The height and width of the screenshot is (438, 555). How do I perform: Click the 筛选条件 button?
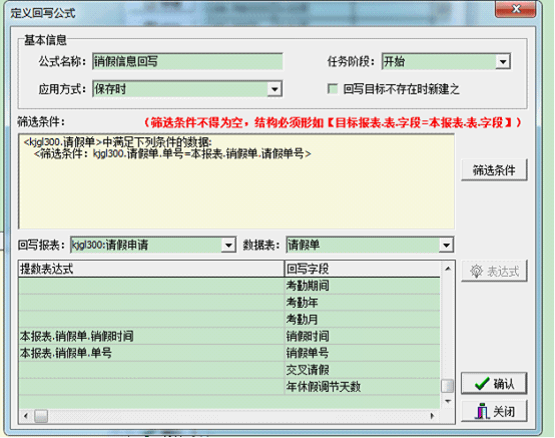point(494,170)
